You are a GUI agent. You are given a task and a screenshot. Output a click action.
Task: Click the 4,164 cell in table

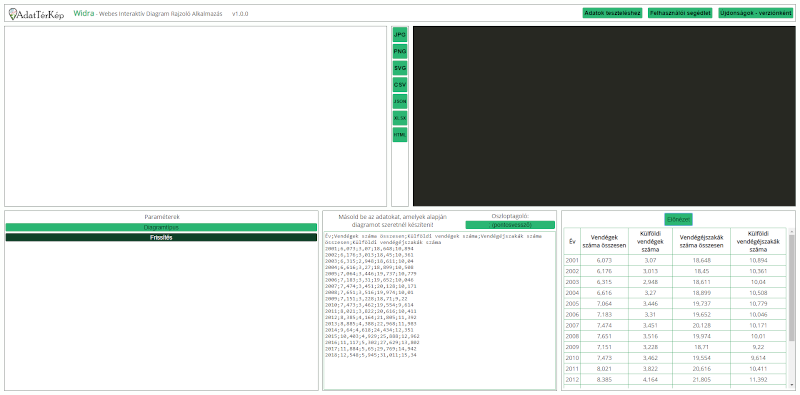tap(651, 380)
